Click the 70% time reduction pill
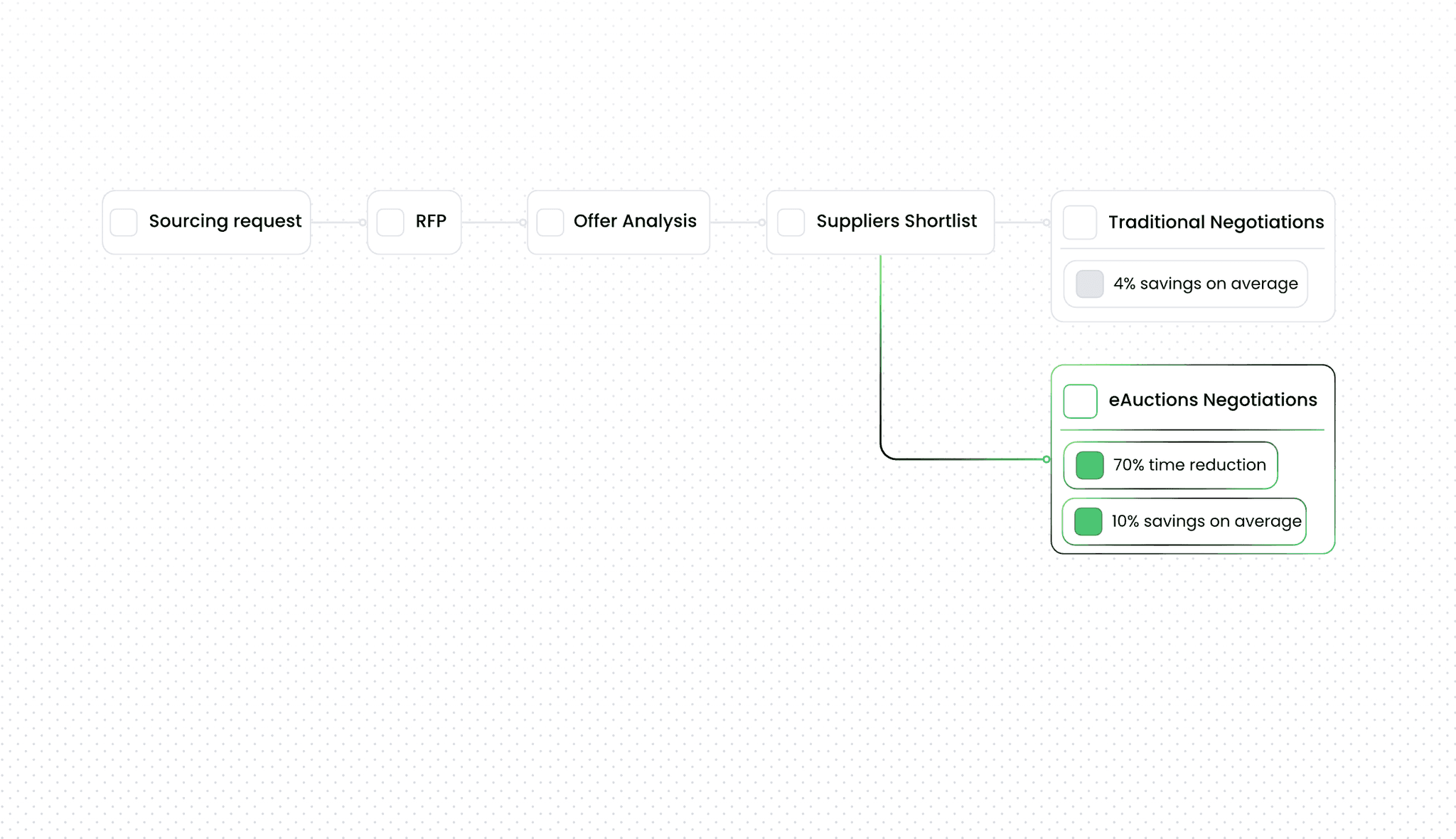The height and width of the screenshot is (839, 1456). tap(1189, 466)
